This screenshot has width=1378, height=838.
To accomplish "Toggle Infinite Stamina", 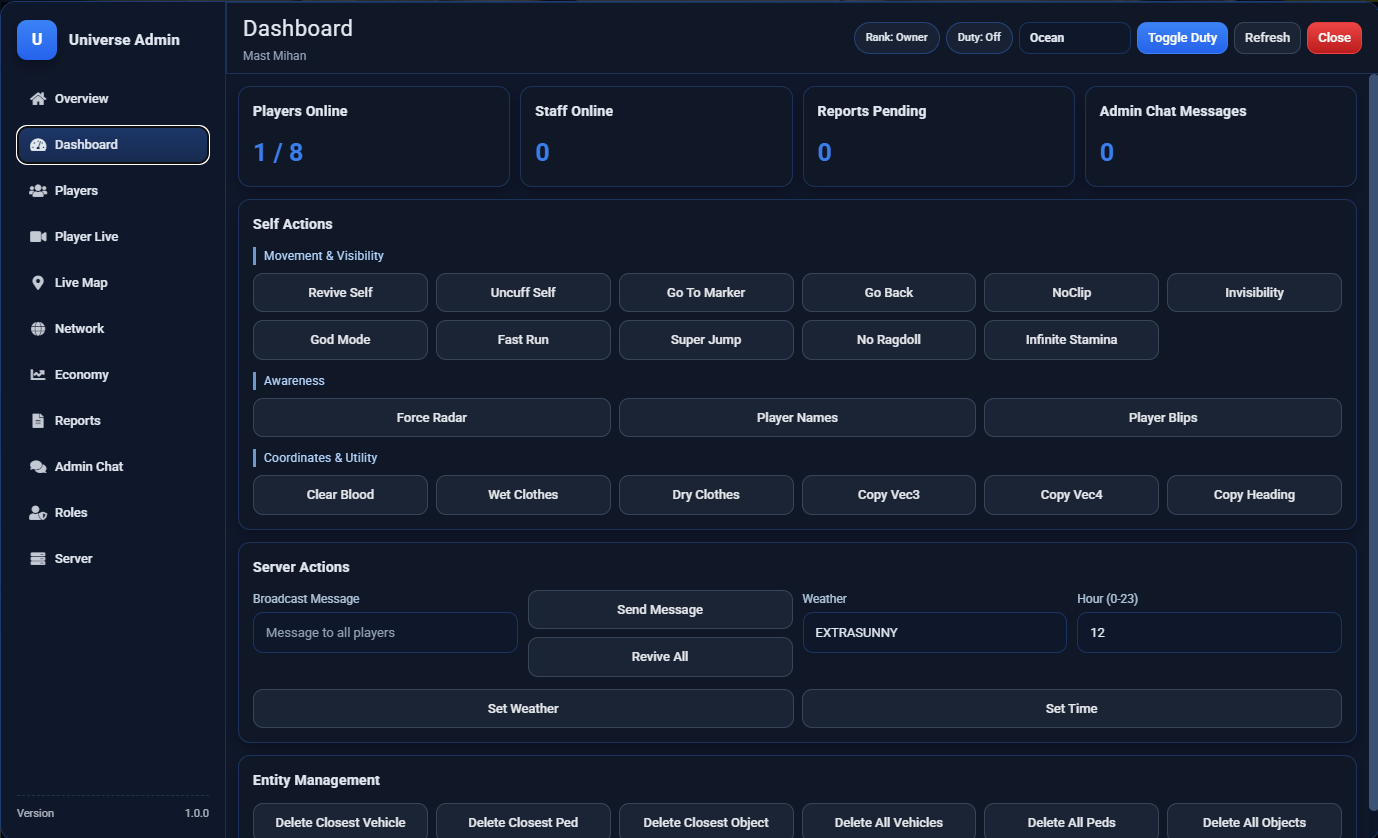I will [x=1071, y=340].
